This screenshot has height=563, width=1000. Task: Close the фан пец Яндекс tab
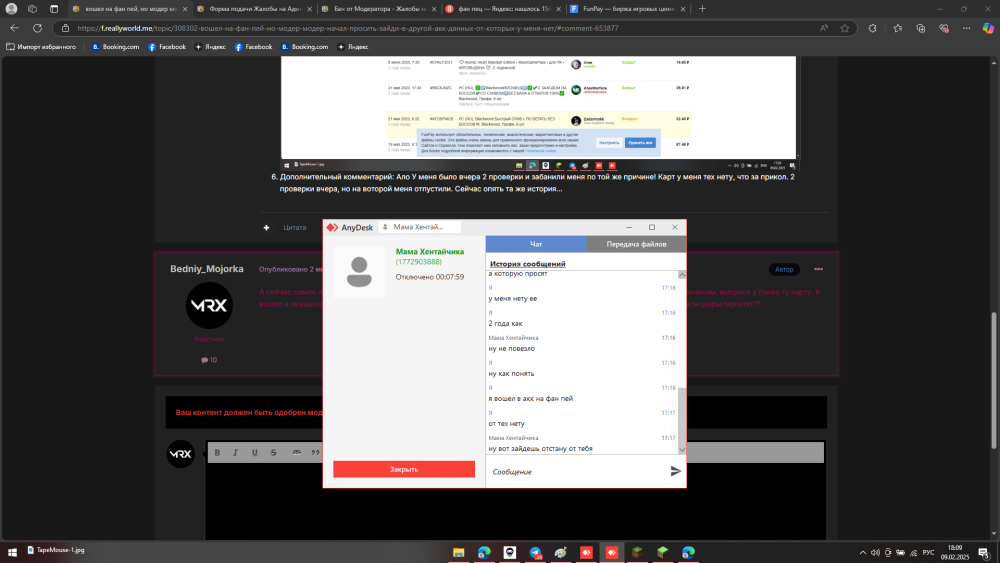(x=558, y=9)
